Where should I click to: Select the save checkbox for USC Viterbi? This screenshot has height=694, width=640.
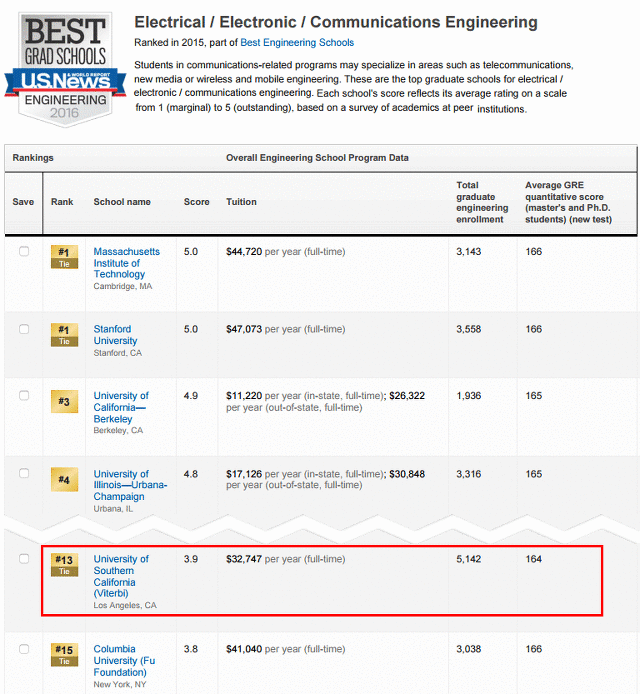pyautogui.click(x=24, y=559)
